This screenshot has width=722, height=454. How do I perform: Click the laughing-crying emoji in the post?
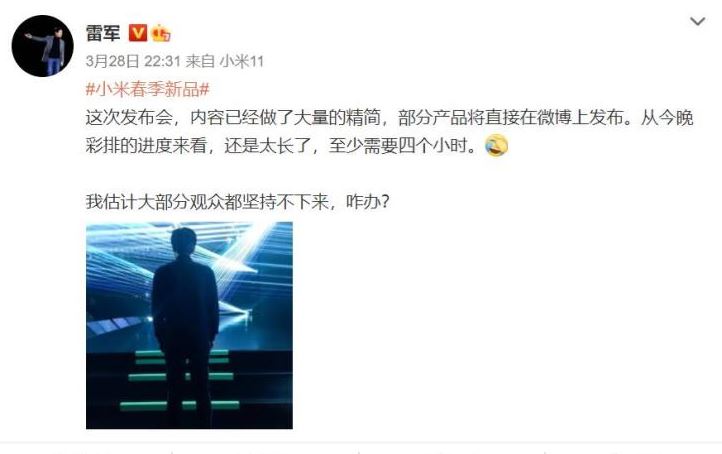click(497, 146)
